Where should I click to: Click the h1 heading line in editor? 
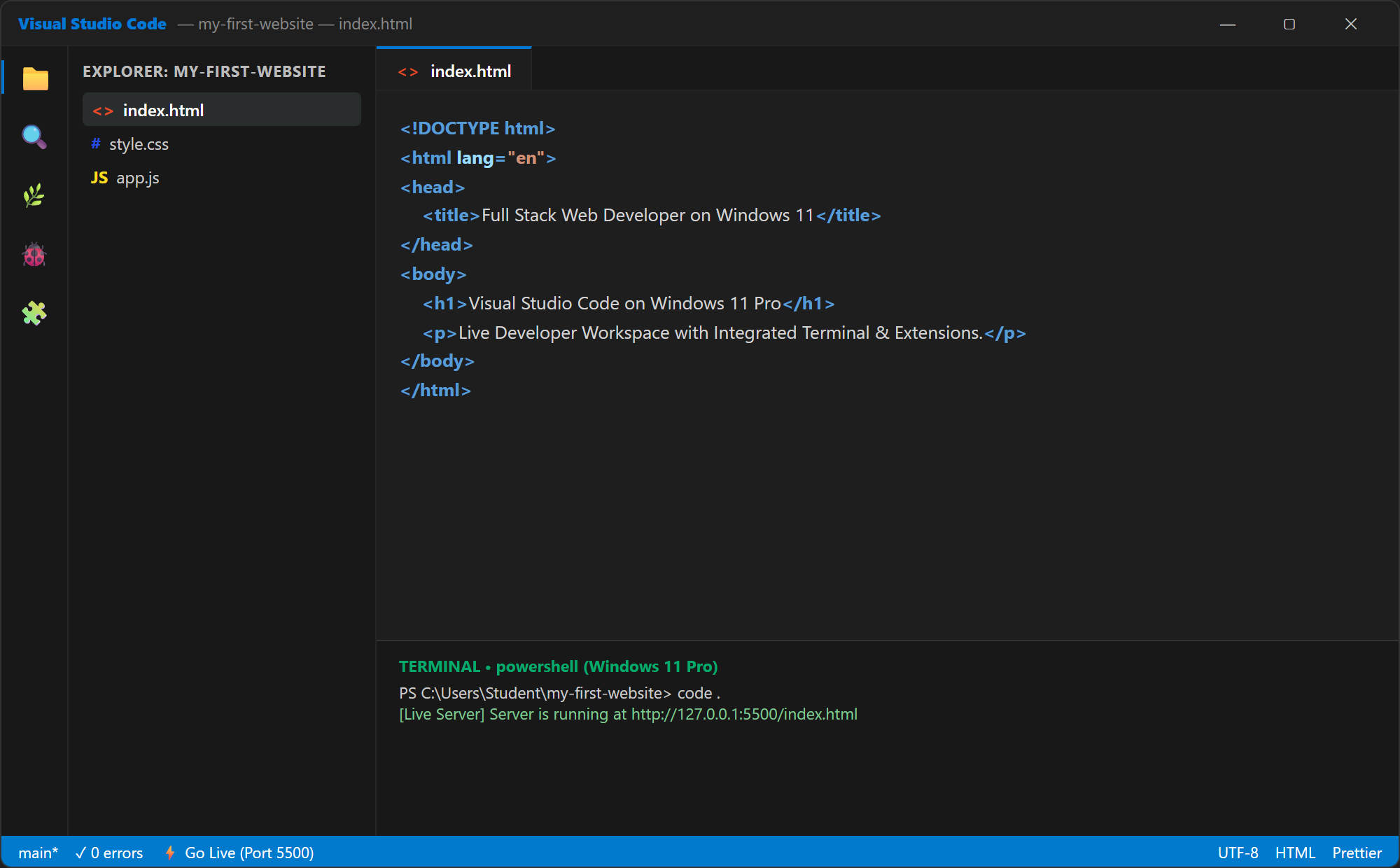point(629,303)
